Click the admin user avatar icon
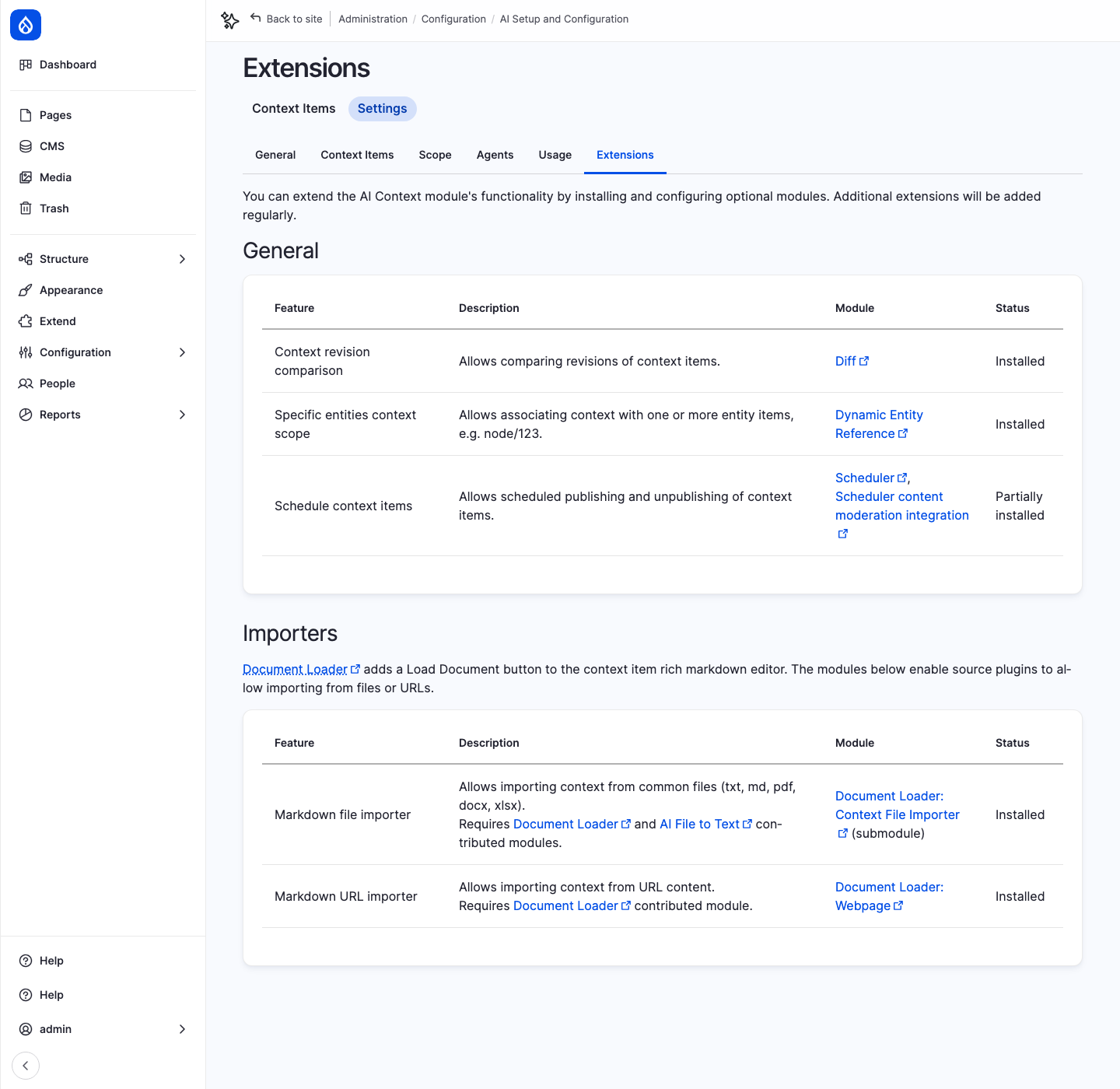This screenshot has width=1120, height=1089. click(x=26, y=1029)
